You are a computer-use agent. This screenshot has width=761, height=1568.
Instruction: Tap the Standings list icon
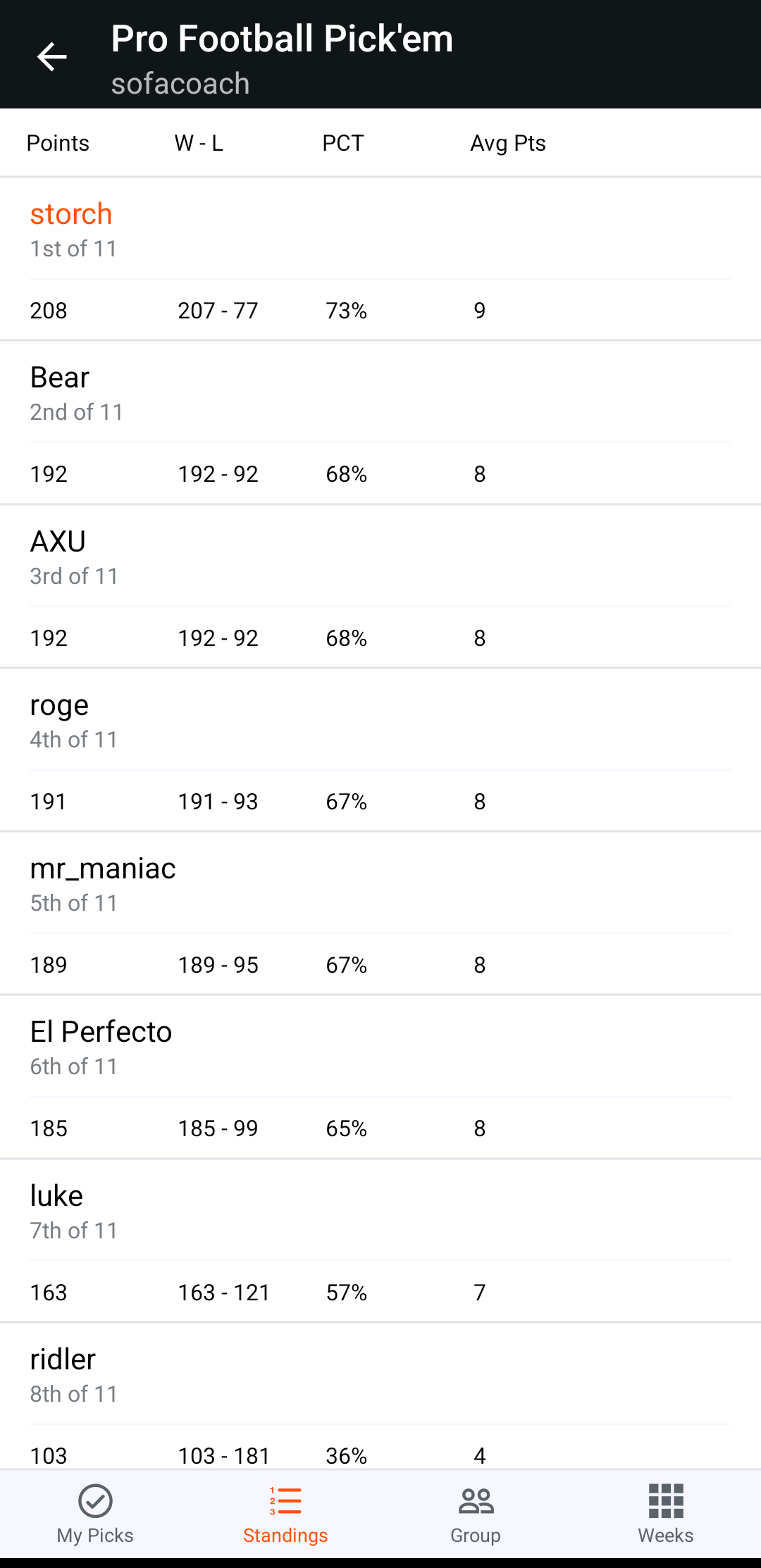point(285,1500)
